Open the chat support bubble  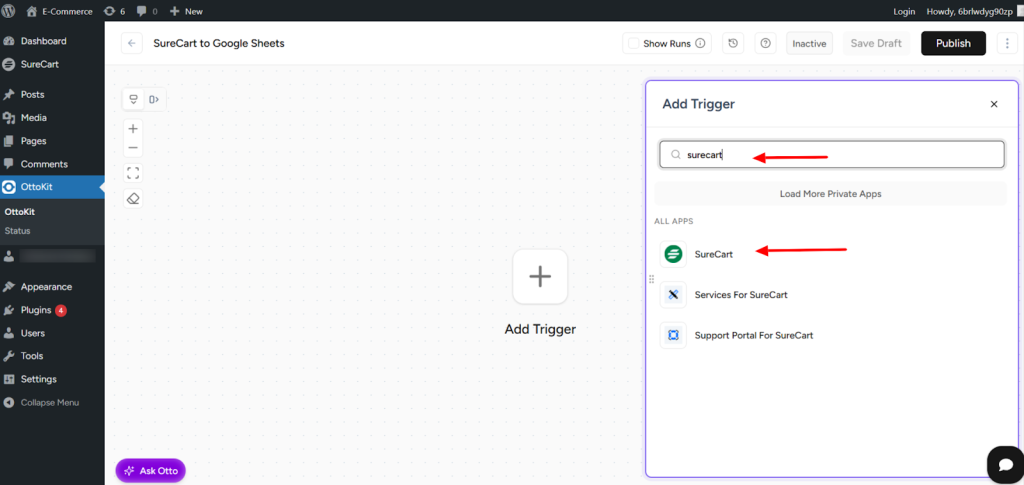[1003, 464]
